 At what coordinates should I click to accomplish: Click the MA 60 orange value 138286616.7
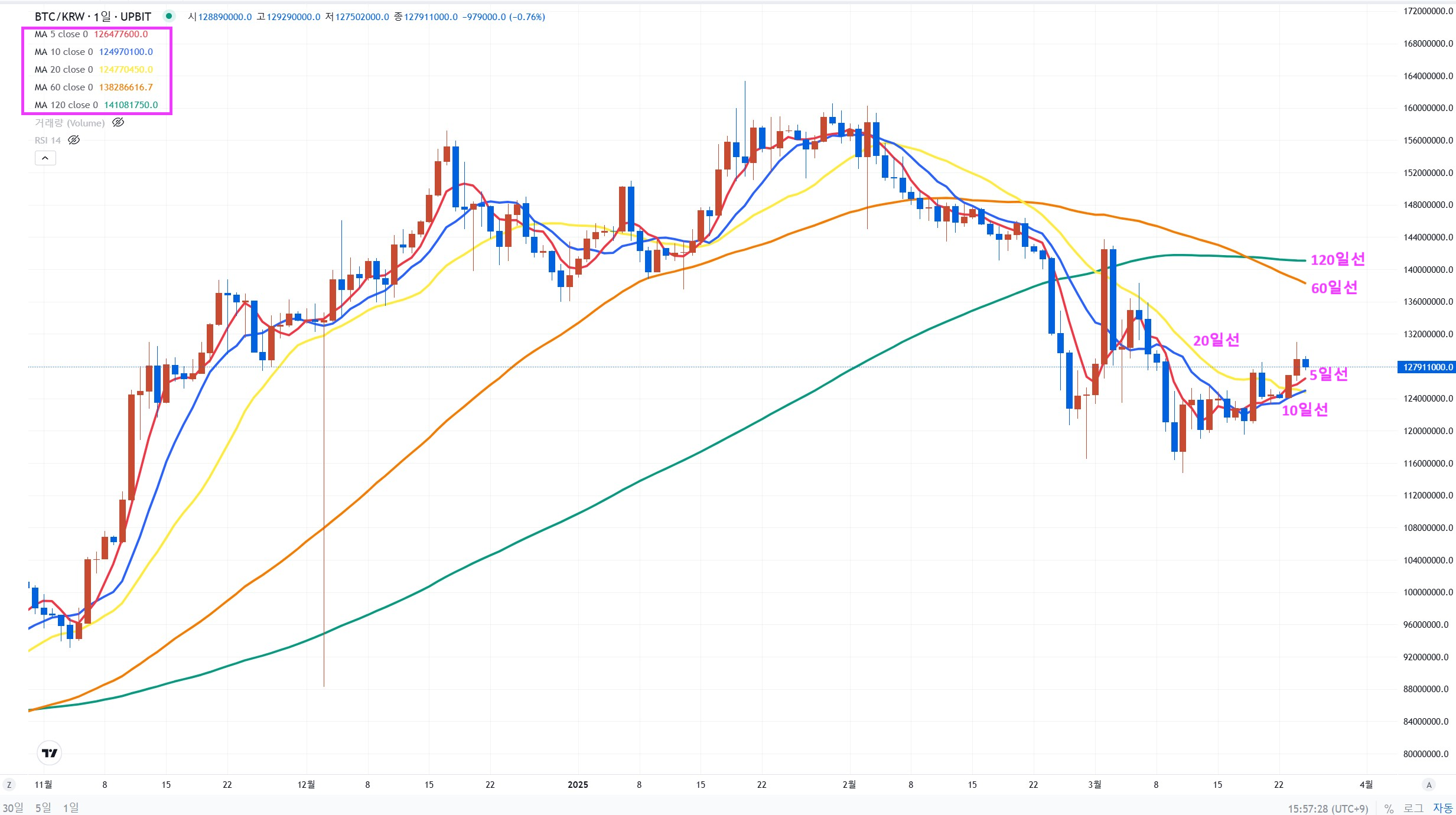pos(126,87)
